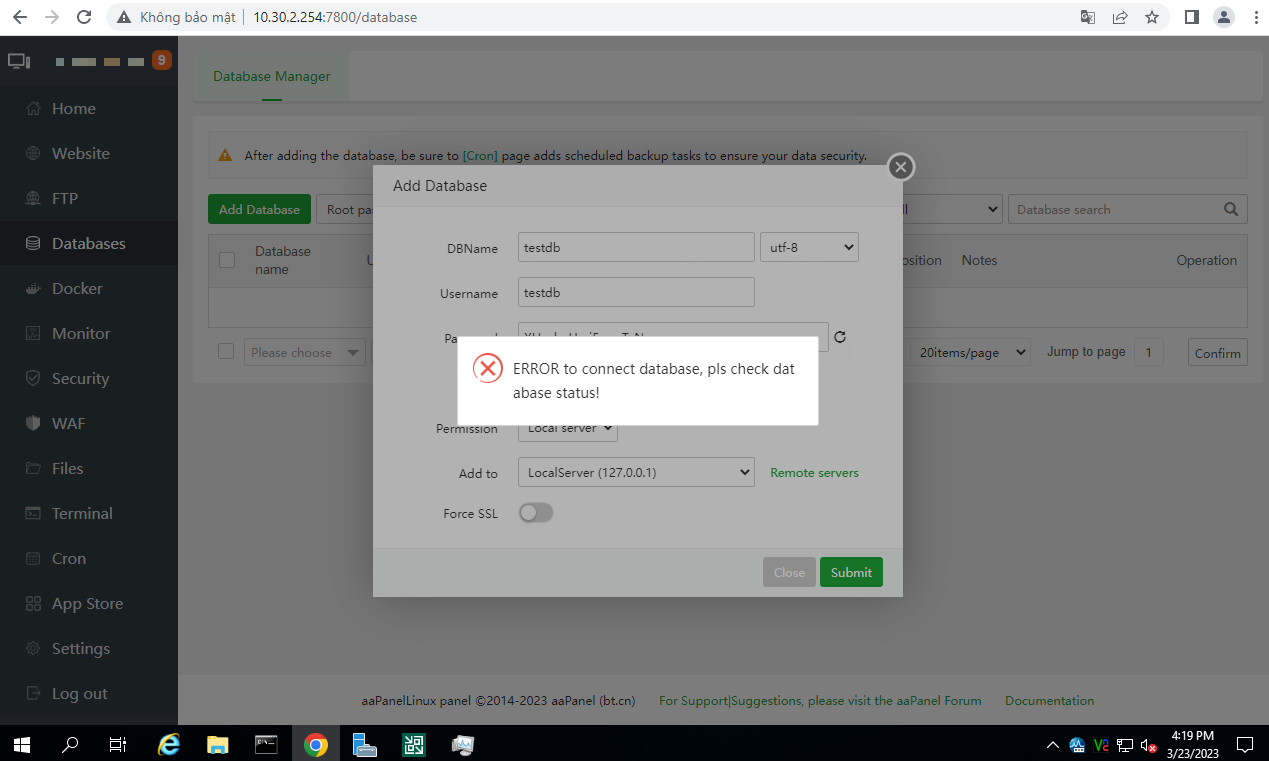
Task: Open the Documentation footer link
Action: pos(1050,701)
